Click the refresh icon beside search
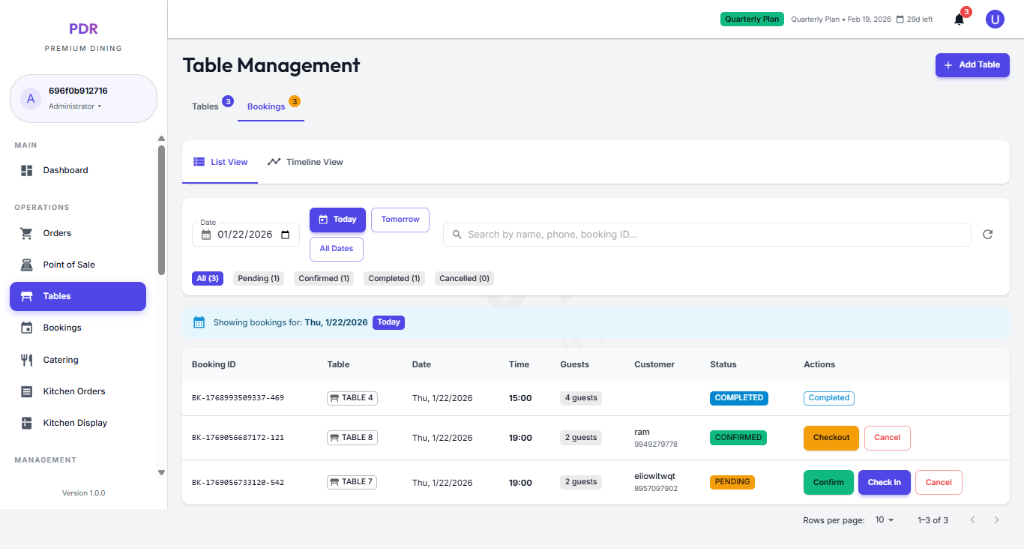The image size is (1024, 549). pyautogui.click(x=987, y=234)
